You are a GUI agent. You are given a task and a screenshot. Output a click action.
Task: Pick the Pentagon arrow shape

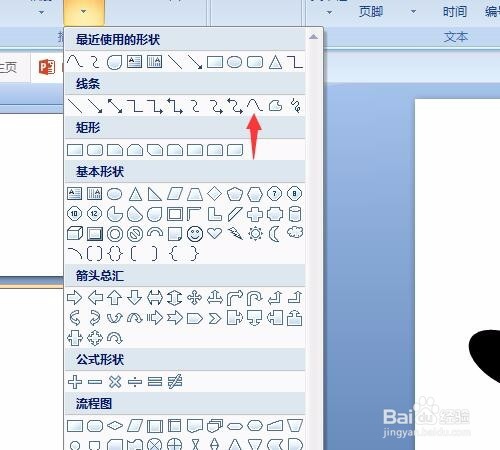tap(195, 319)
